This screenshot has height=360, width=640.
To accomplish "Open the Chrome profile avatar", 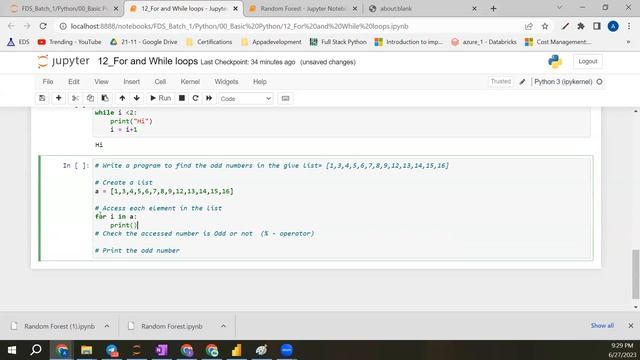I will click(613, 26).
